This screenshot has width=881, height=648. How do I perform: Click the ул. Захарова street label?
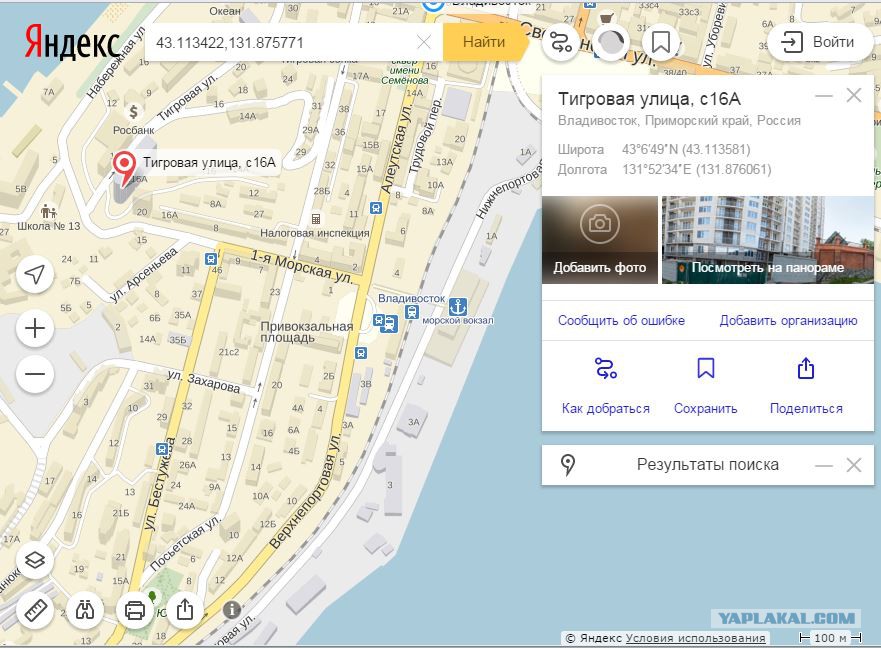tap(204, 382)
